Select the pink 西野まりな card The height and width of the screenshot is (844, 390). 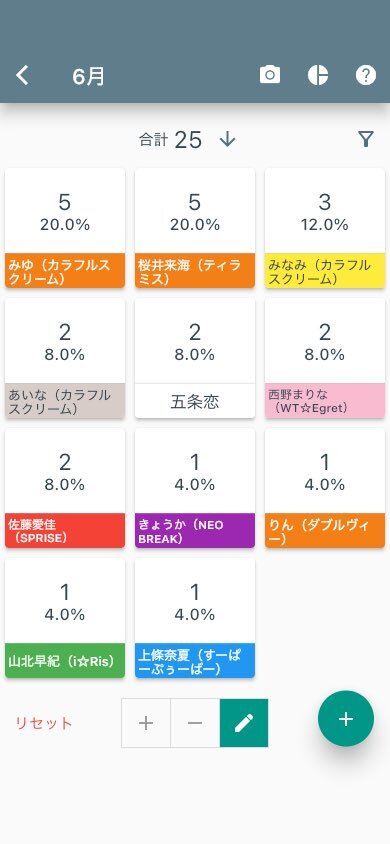(x=325, y=358)
